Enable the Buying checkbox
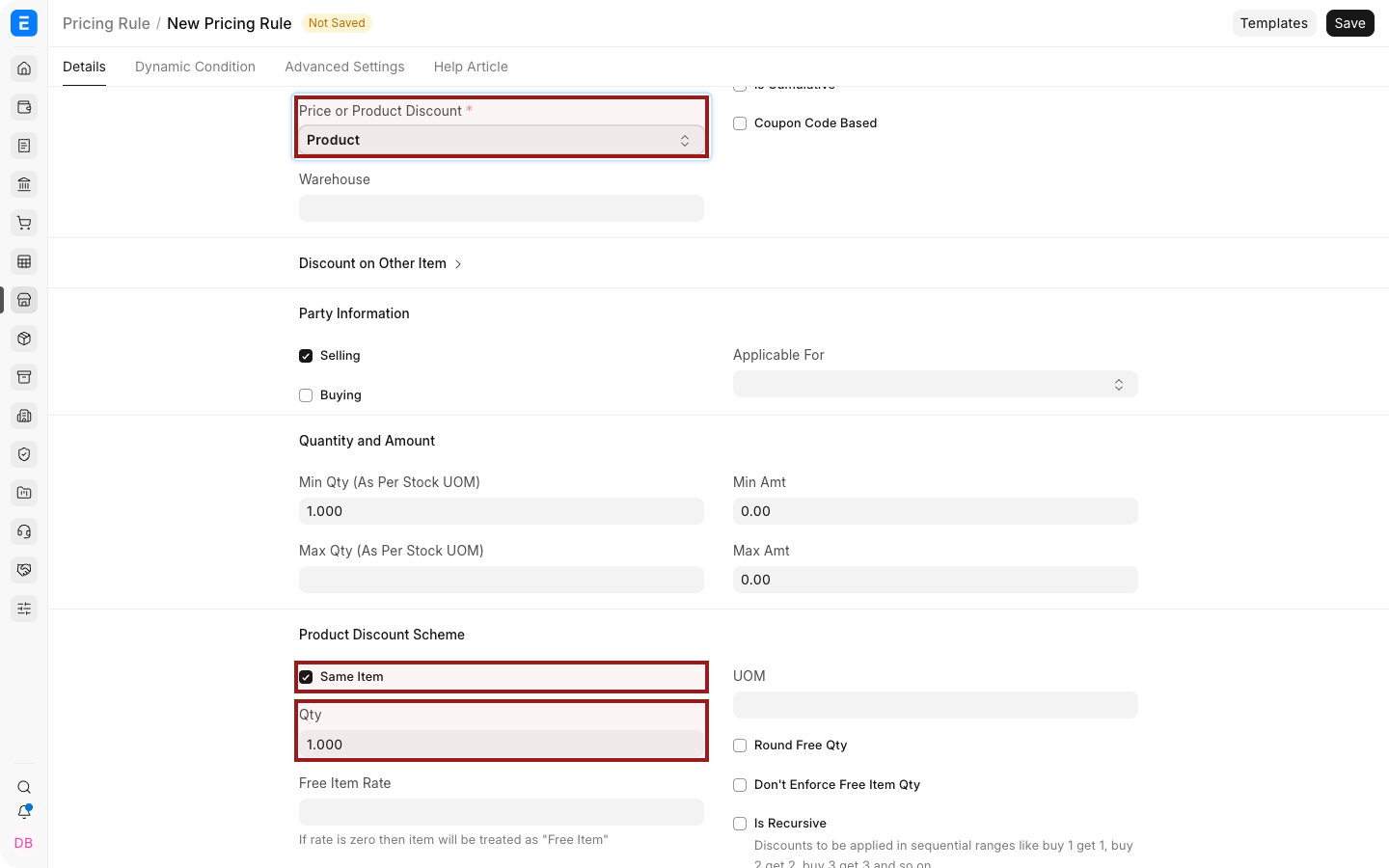 point(306,395)
